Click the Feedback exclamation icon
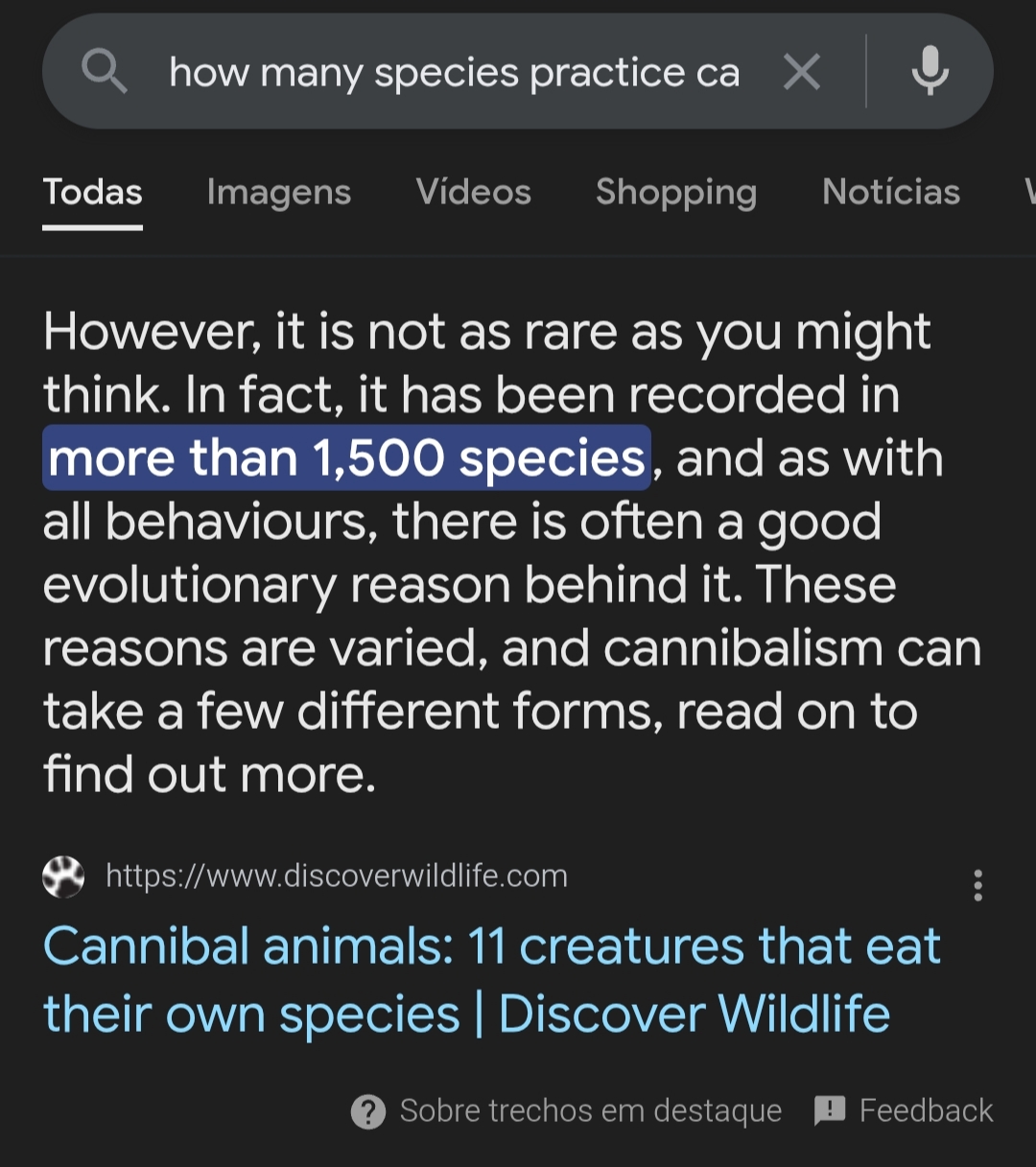 click(x=829, y=1110)
